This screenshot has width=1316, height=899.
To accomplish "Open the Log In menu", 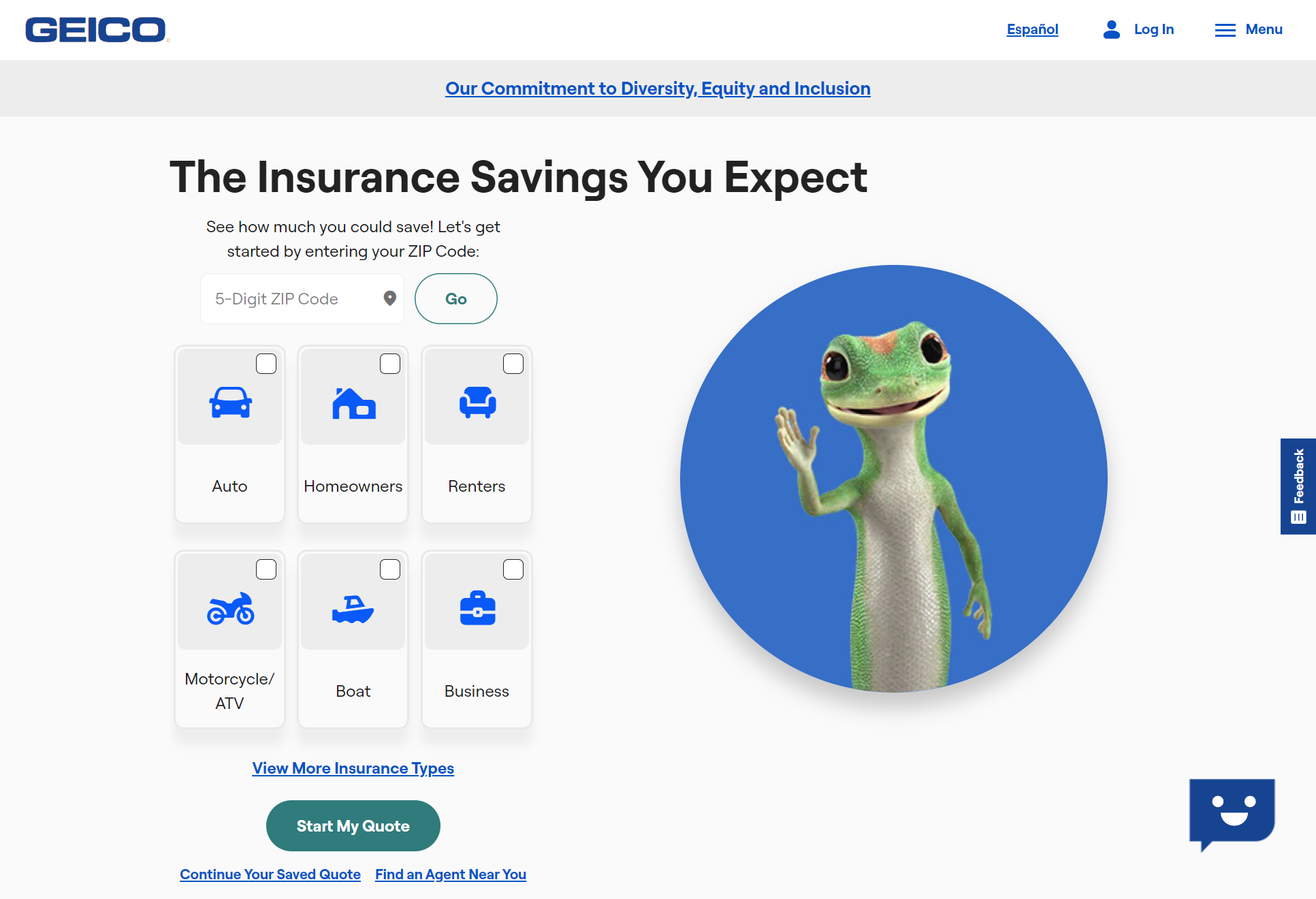I will click(1138, 29).
